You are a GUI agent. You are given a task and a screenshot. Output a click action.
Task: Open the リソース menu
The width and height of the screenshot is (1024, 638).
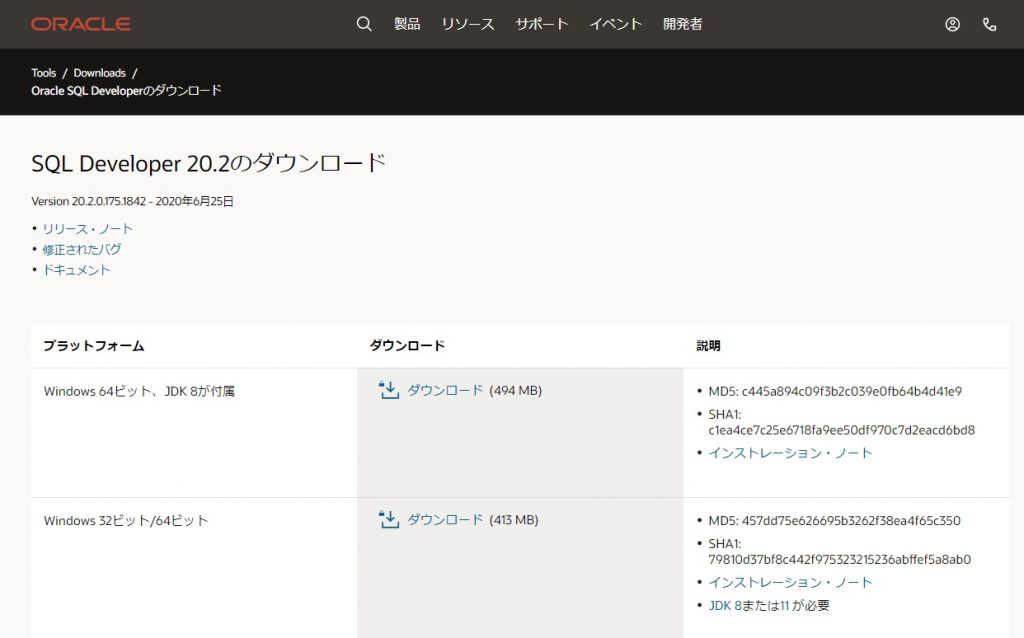(x=468, y=24)
